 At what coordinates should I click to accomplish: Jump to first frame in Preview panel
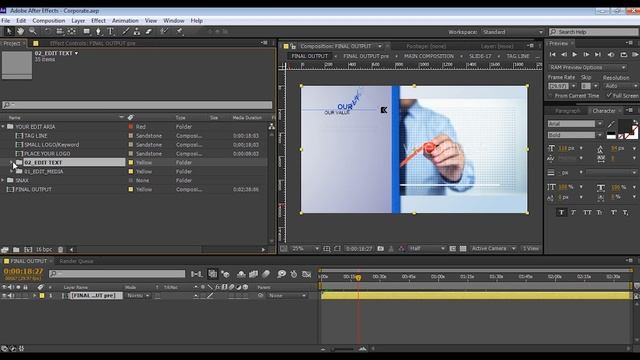[x=552, y=54]
